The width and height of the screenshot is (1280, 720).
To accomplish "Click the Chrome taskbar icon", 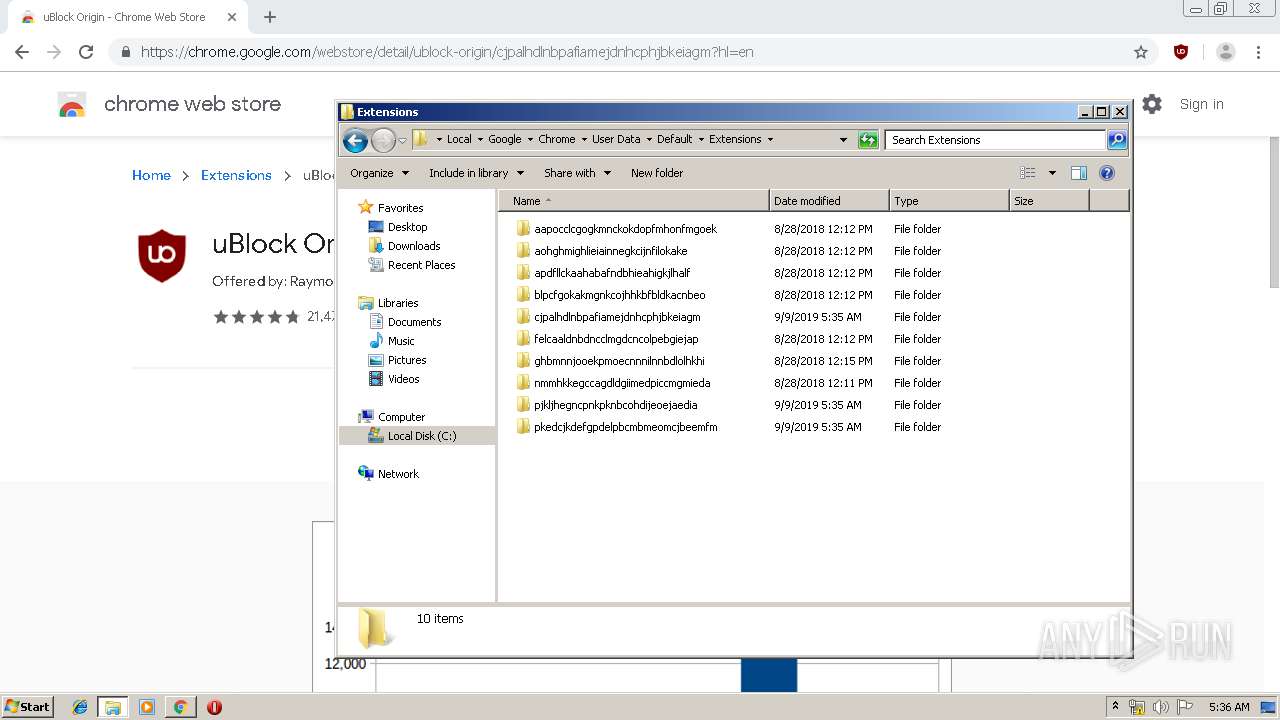I will (180, 707).
